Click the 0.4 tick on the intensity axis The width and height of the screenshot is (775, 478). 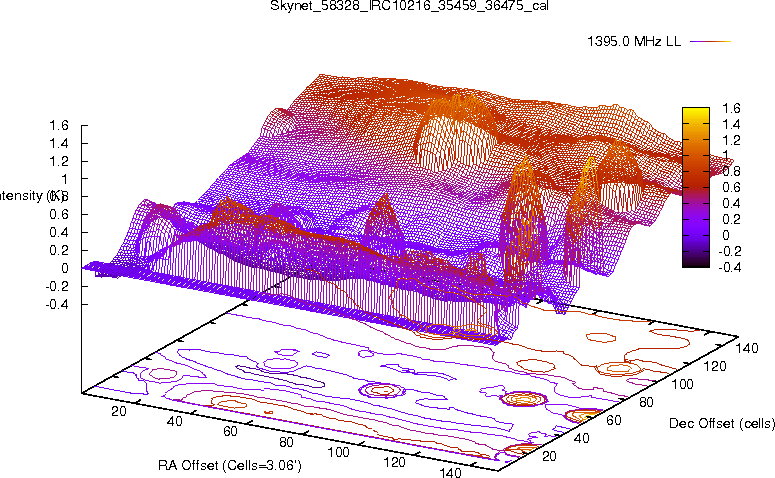click(59, 232)
